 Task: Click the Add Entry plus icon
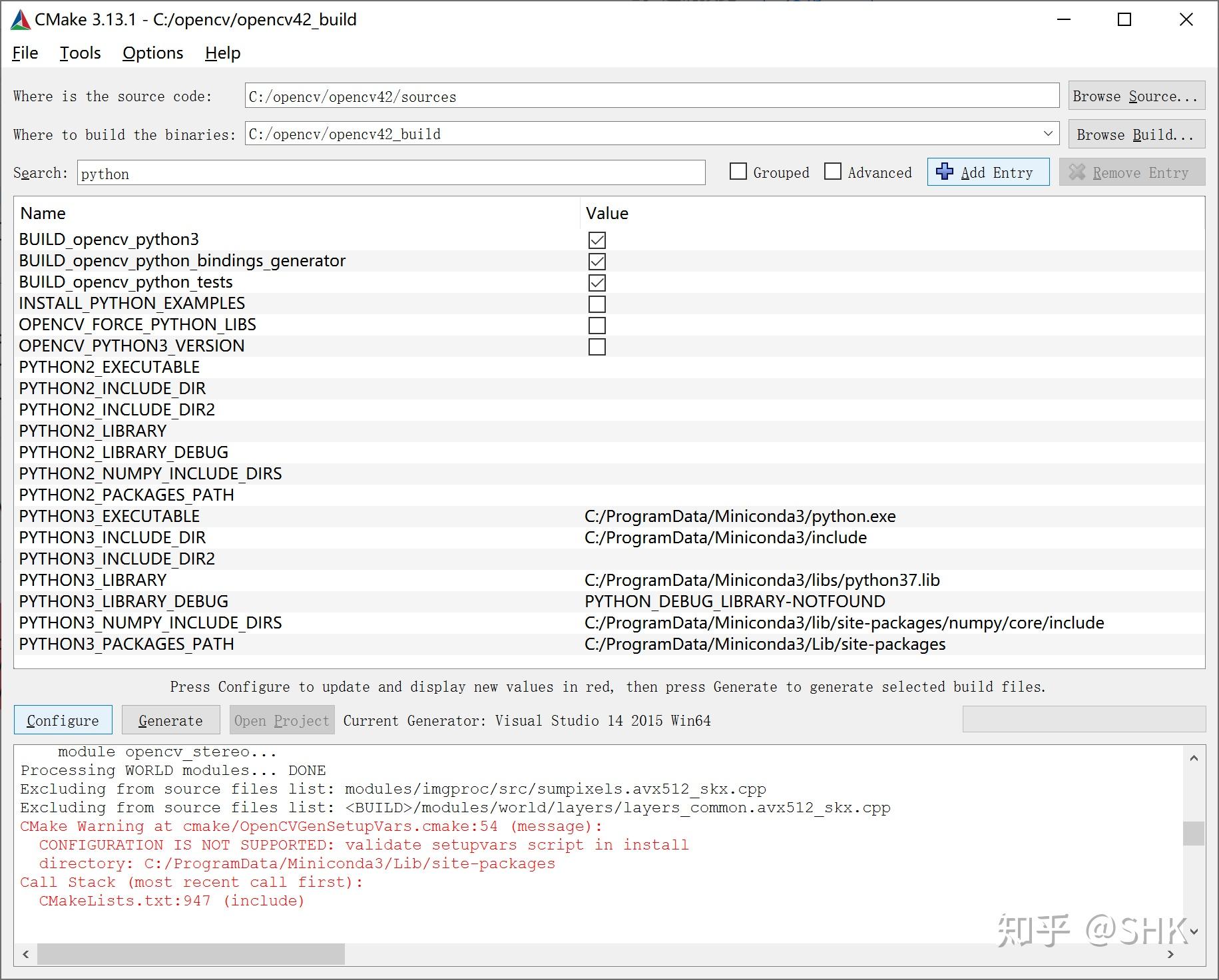945,172
